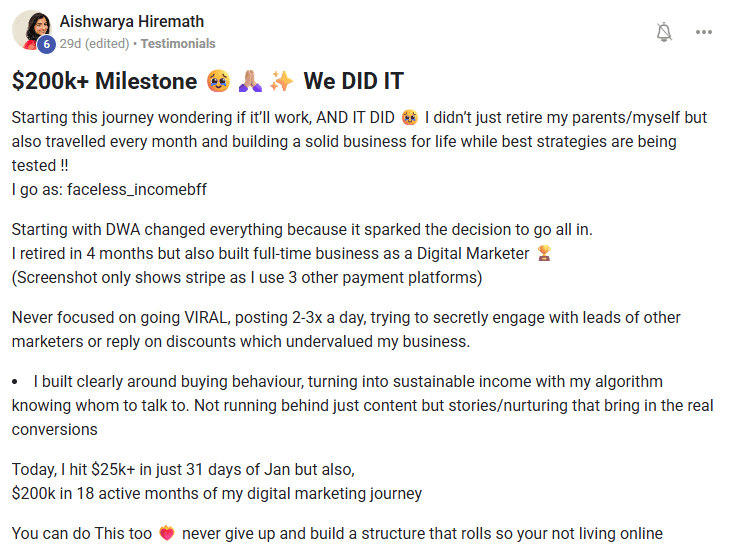Click the level 6 badge on avatar
The height and width of the screenshot is (555, 739).
(x=45, y=44)
